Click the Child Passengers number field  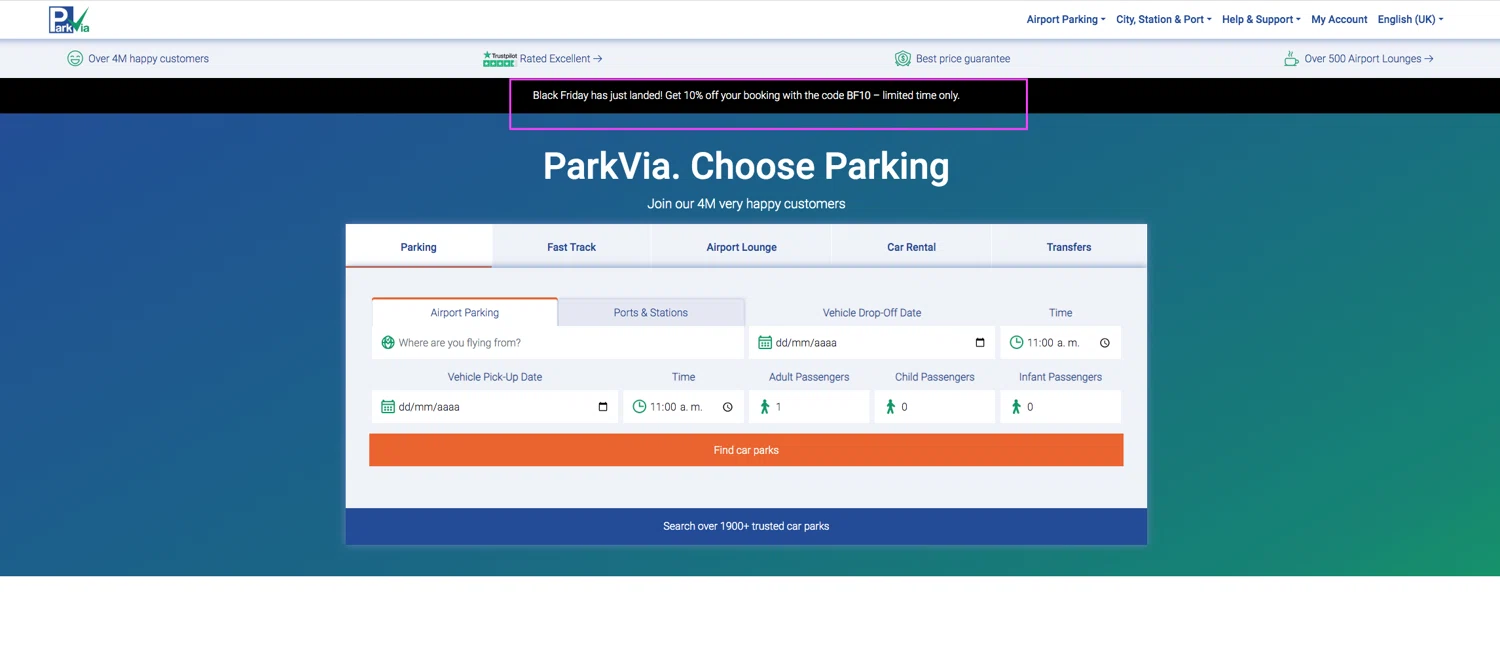pos(935,407)
